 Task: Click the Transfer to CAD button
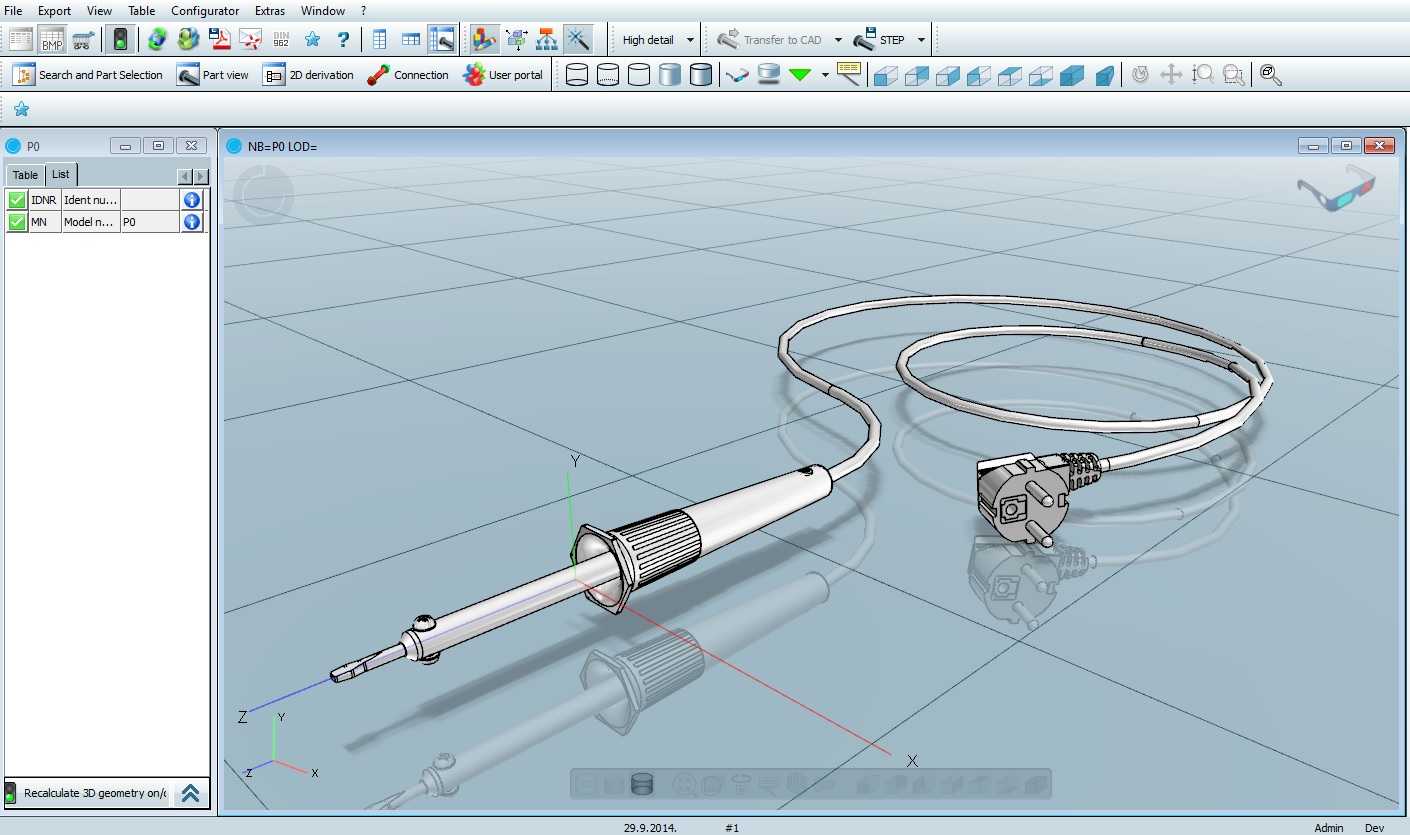(769, 40)
